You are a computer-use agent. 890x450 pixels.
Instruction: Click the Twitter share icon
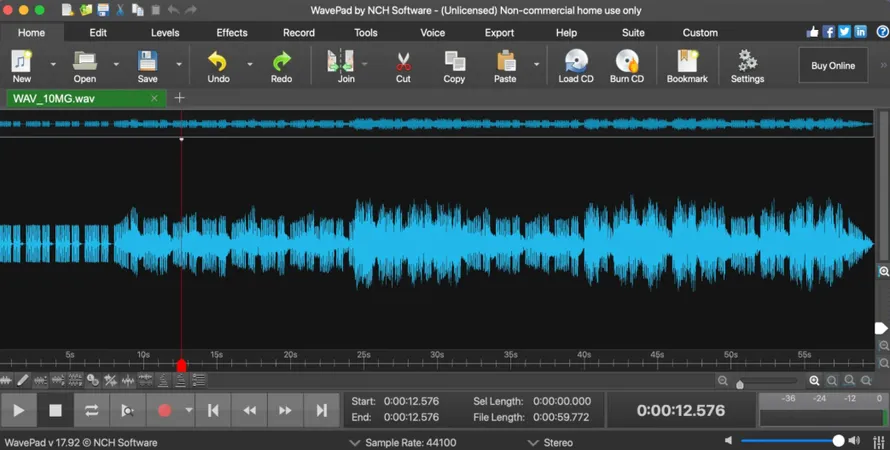click(x=845, y=32)
